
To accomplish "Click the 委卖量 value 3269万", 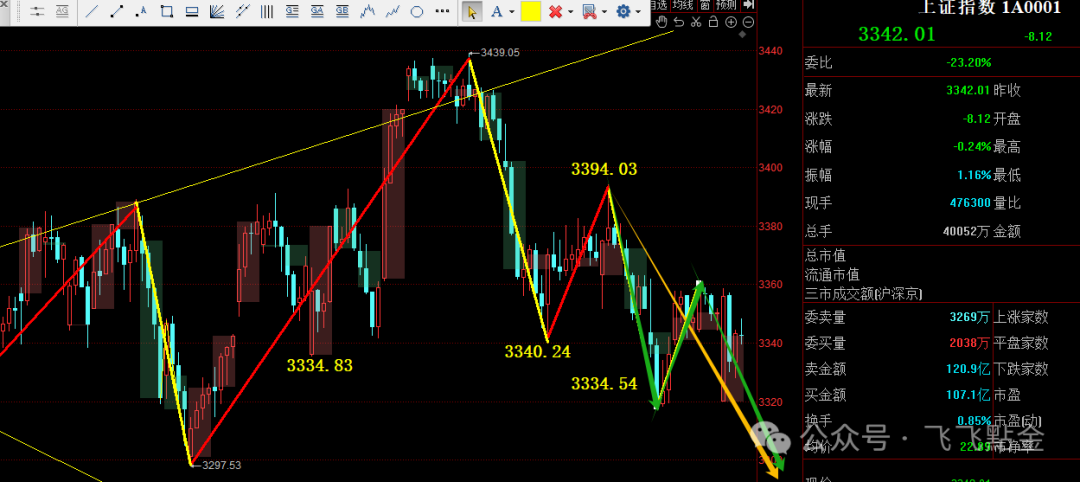I will 970,317.
